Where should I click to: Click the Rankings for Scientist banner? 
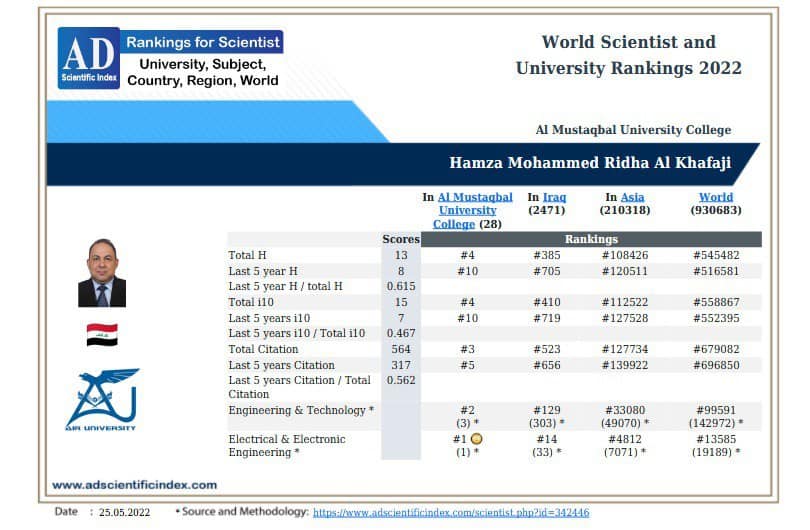coord(202,42)
